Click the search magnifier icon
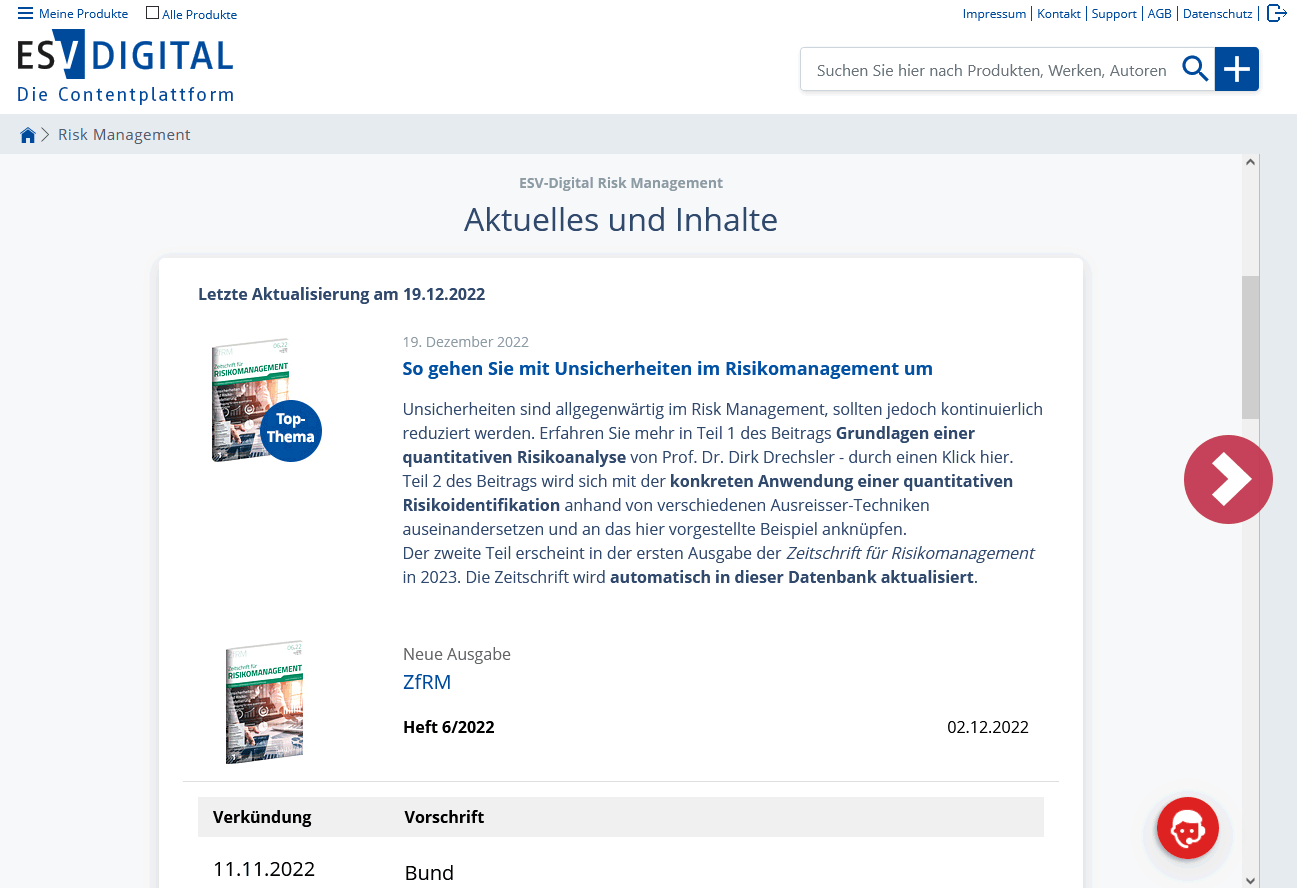This screenshot has width=1297, height=888. pos(1195,69)
